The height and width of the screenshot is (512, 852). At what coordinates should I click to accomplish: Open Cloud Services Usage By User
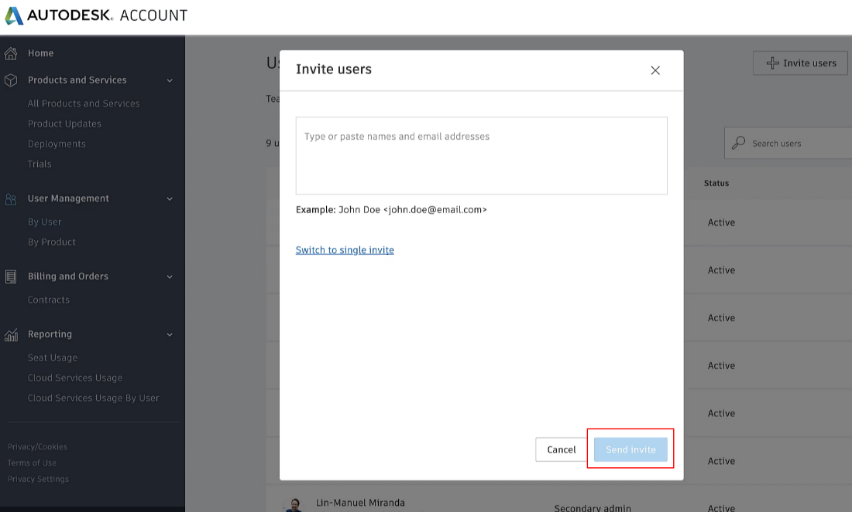(93, 398)
